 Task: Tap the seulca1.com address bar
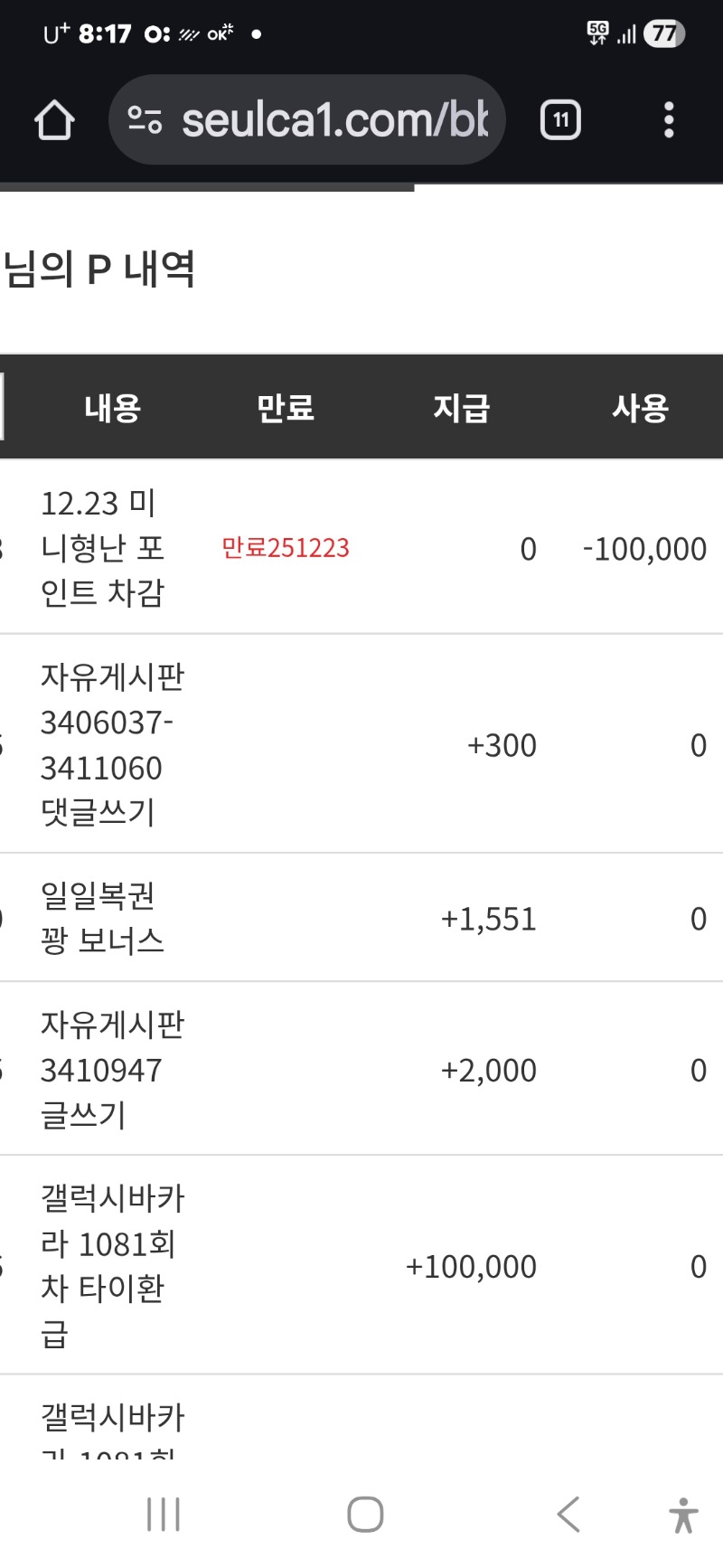click(x=334, y=120)
